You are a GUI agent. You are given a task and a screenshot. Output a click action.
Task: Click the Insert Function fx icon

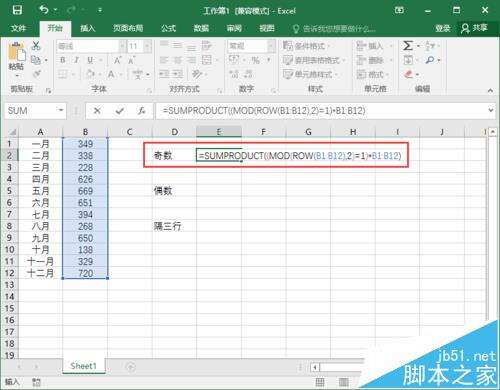click(141, 110)
